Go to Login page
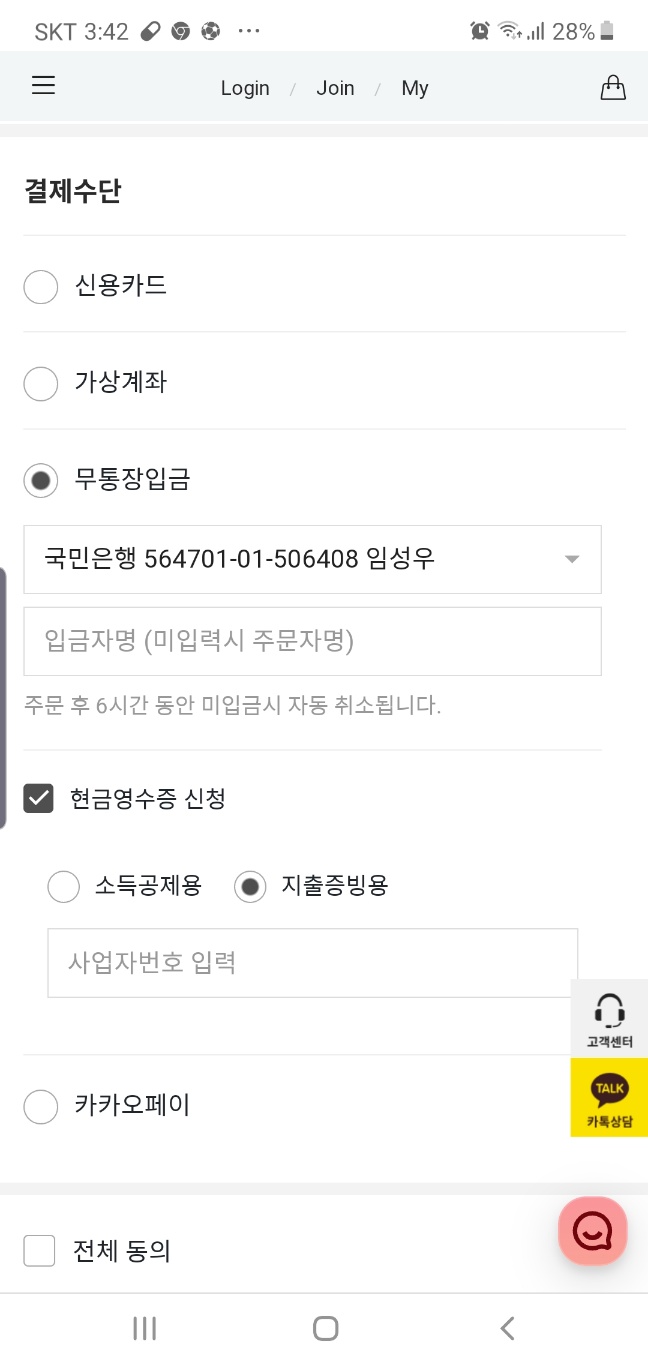 pos(245,88)
